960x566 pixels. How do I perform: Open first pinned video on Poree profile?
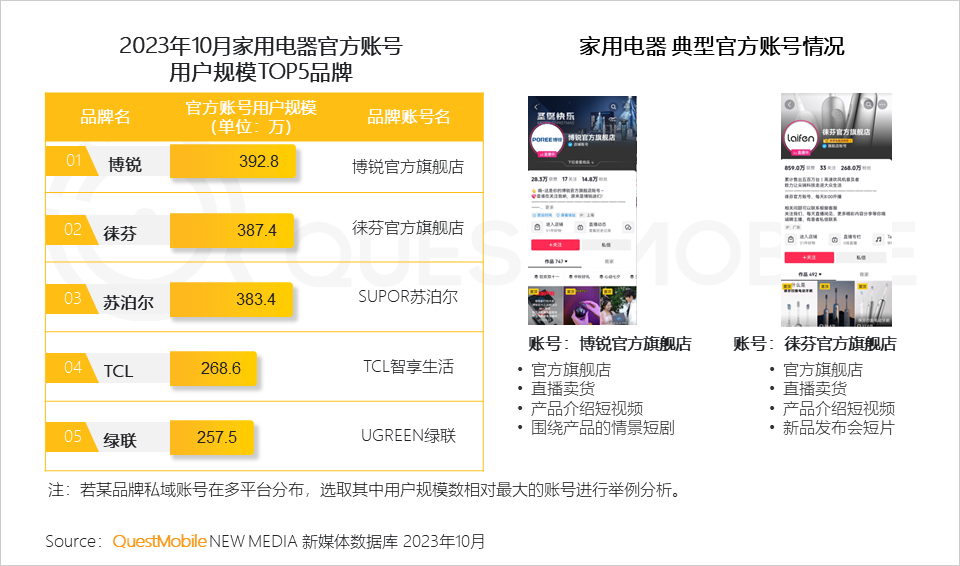pos(546,305)
